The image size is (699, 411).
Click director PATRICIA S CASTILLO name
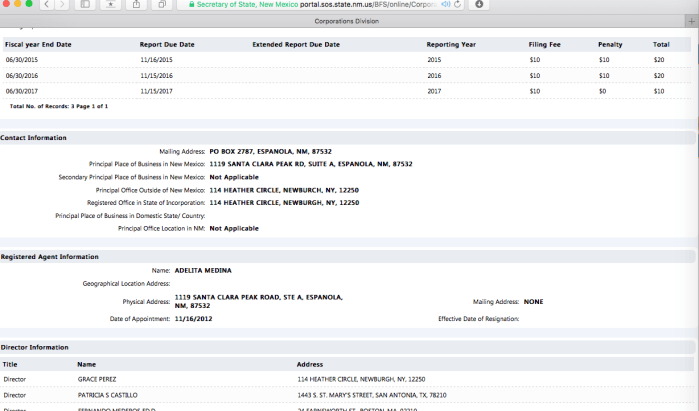pos(107,395)
